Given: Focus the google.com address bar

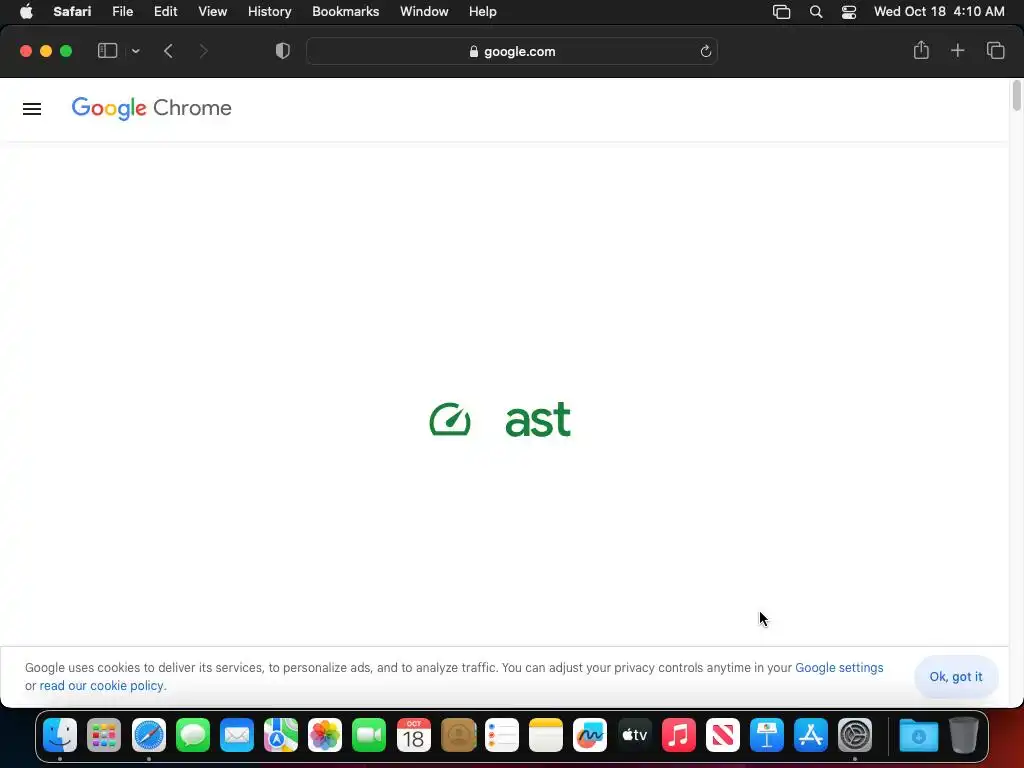Looking at the screenshot, I should pyautogui.click(x=512, y=51).
